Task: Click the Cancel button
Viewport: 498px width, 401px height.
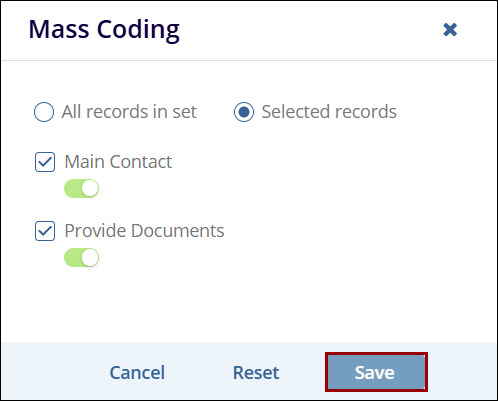Action: click(x=137, y=372)
